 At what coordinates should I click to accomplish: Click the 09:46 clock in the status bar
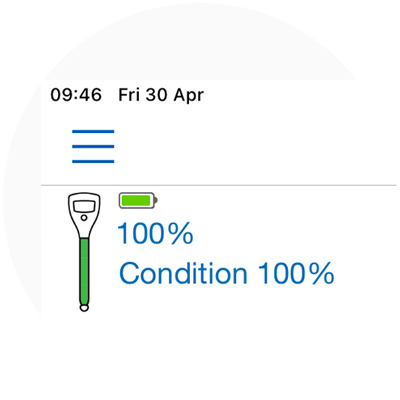pyautogui.click(x=76, y=95)
